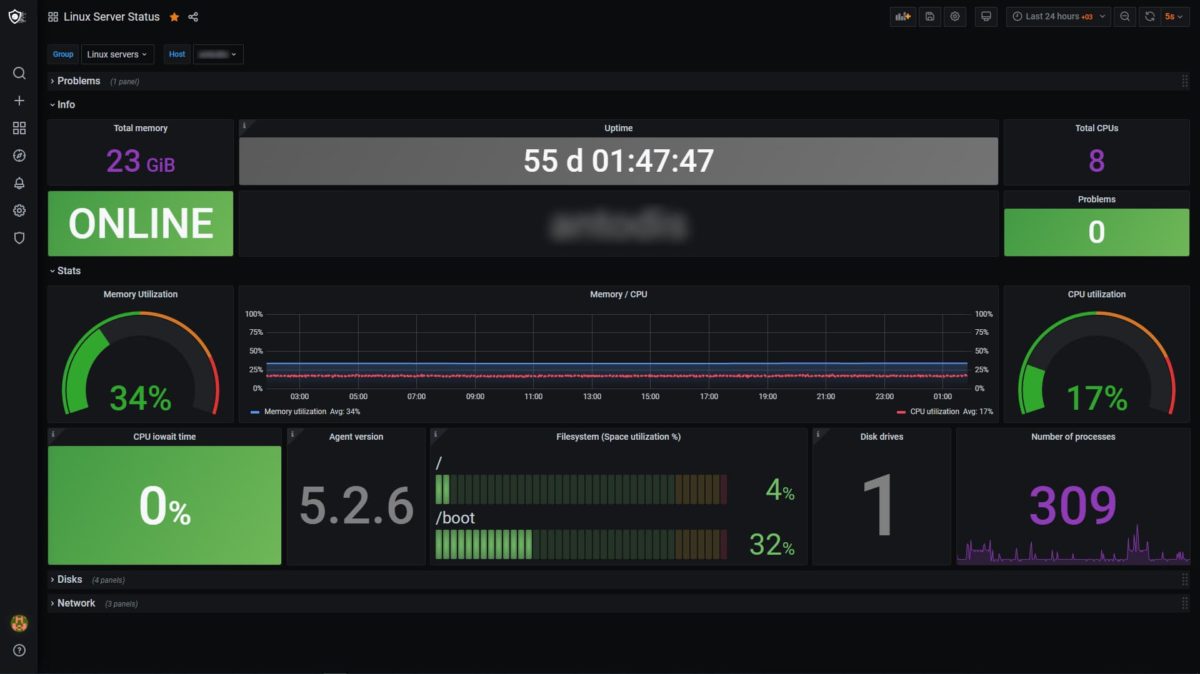The height and width of the screenshot is (674, 1200).
Task: Open the Last 24 hours time picker
Action: tap(1058, 17)
